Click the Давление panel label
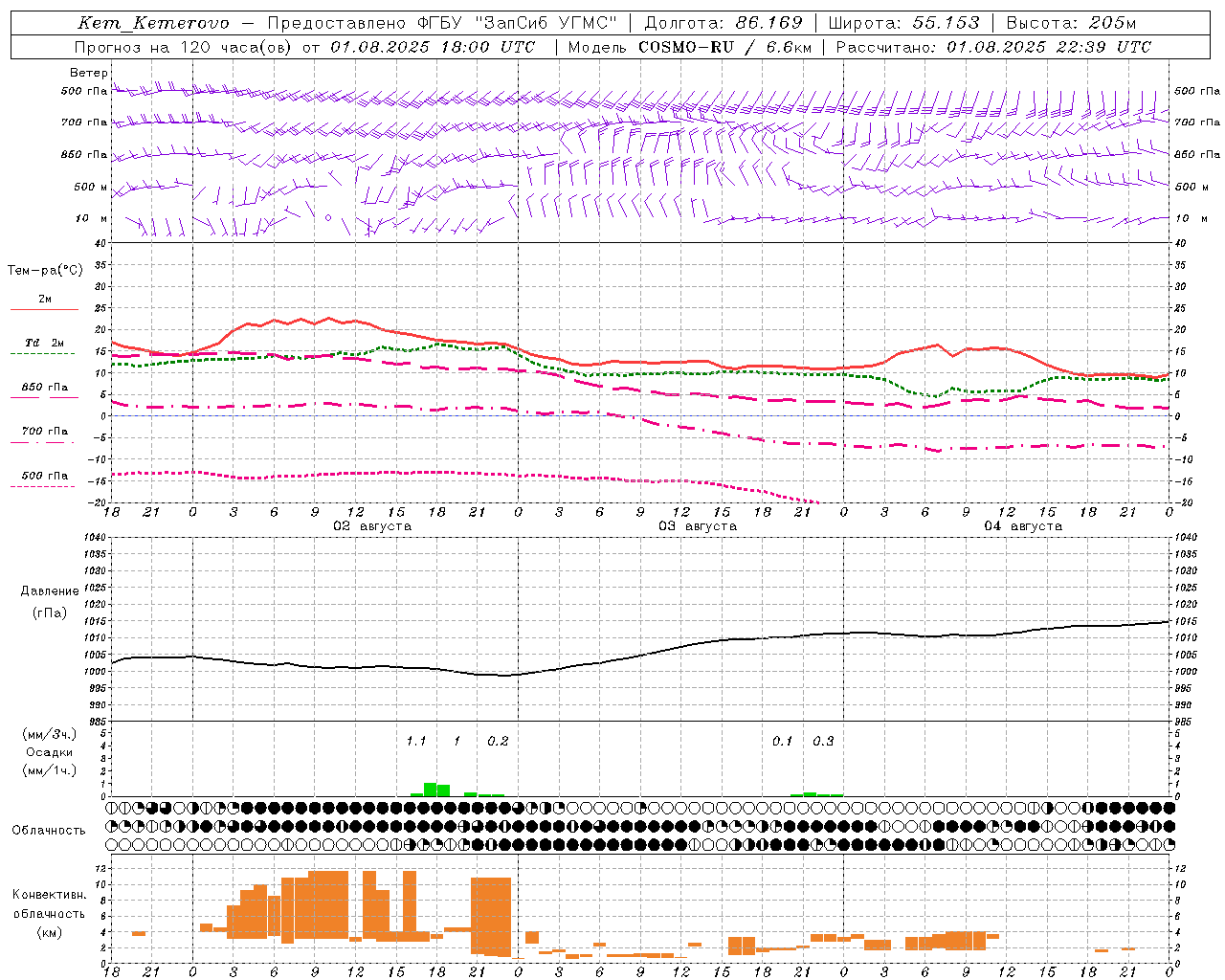The image size is (1225, 980). 50,591
